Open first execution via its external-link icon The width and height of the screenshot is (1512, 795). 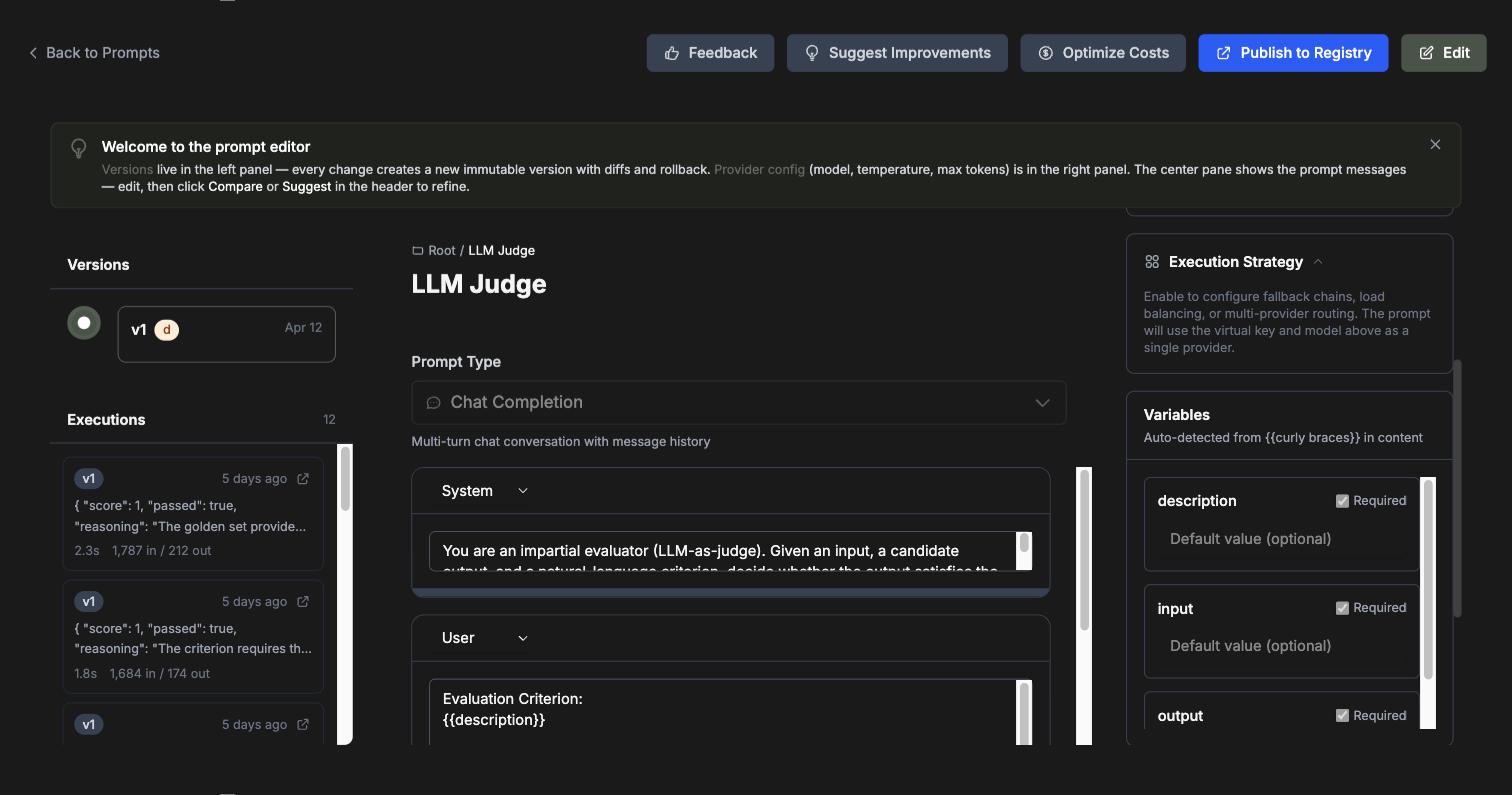click(303, 479)
